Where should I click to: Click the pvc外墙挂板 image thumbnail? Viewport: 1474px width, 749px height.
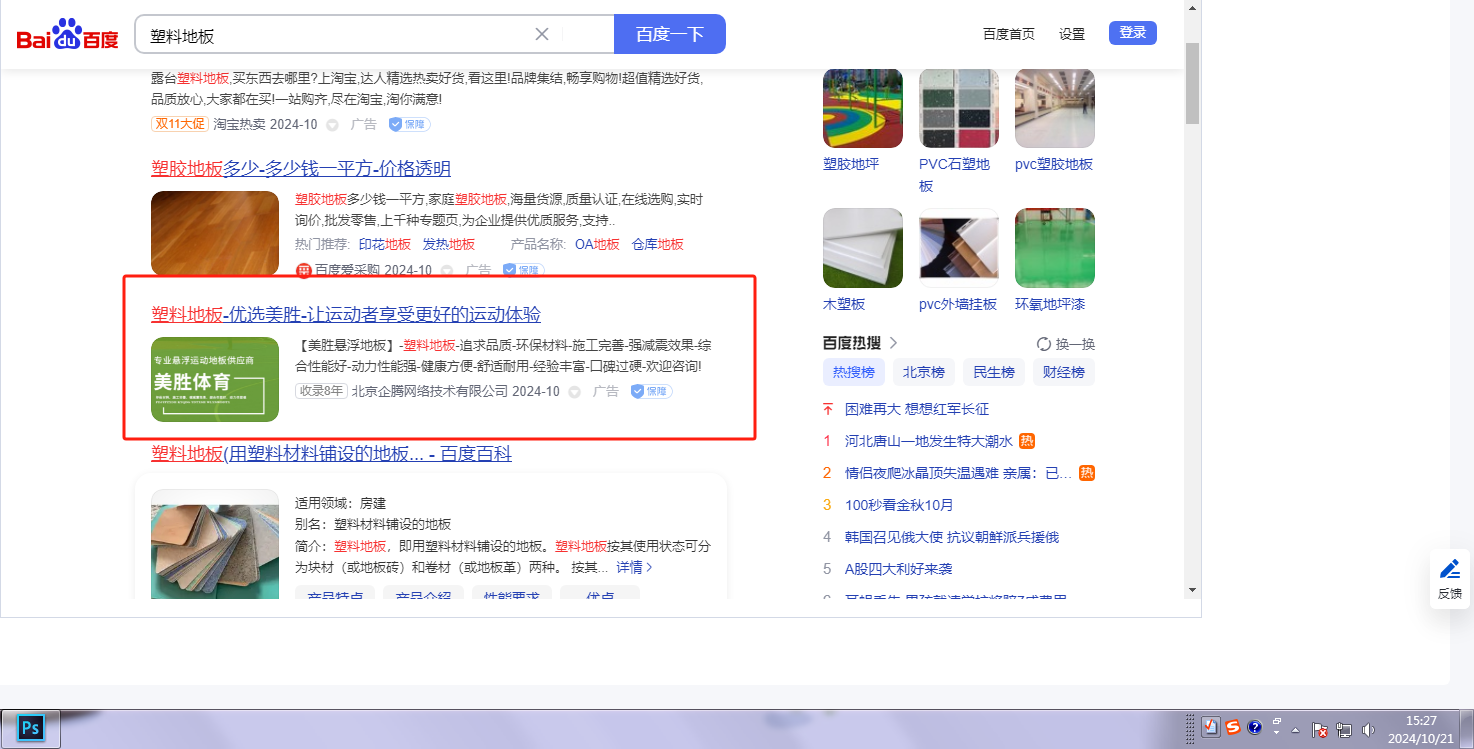coord(959,248)
